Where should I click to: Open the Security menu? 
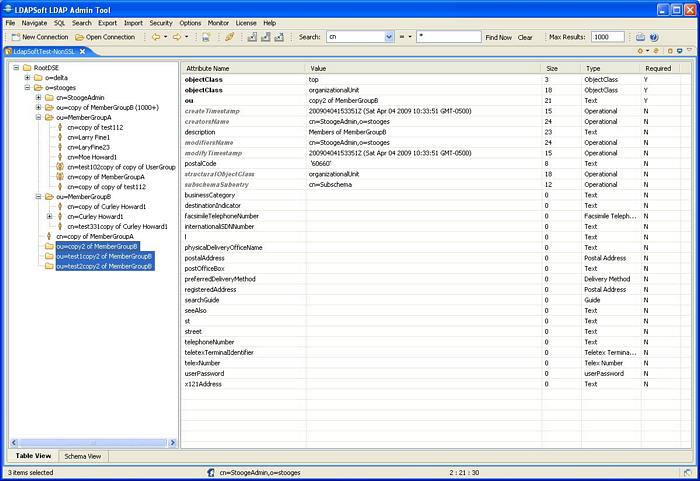160,22
